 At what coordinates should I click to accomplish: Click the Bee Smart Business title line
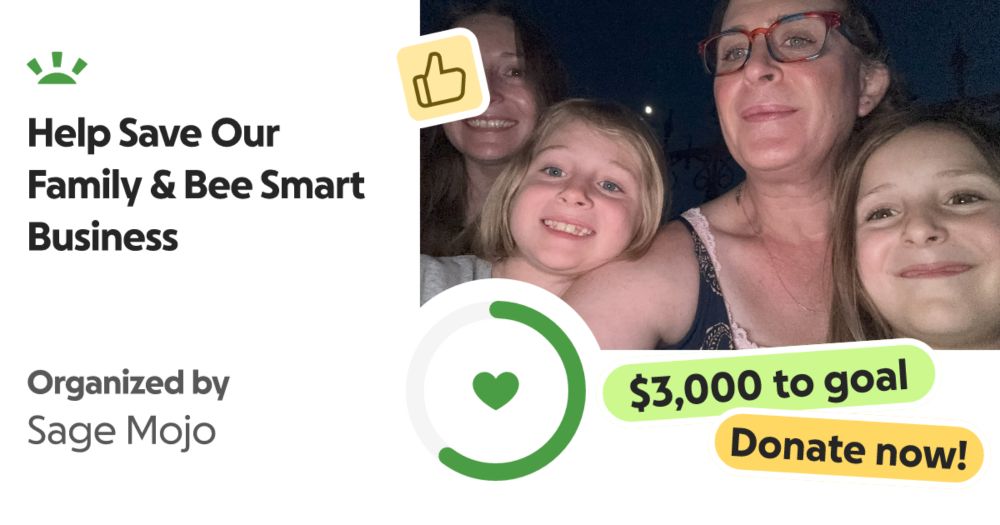196,211
